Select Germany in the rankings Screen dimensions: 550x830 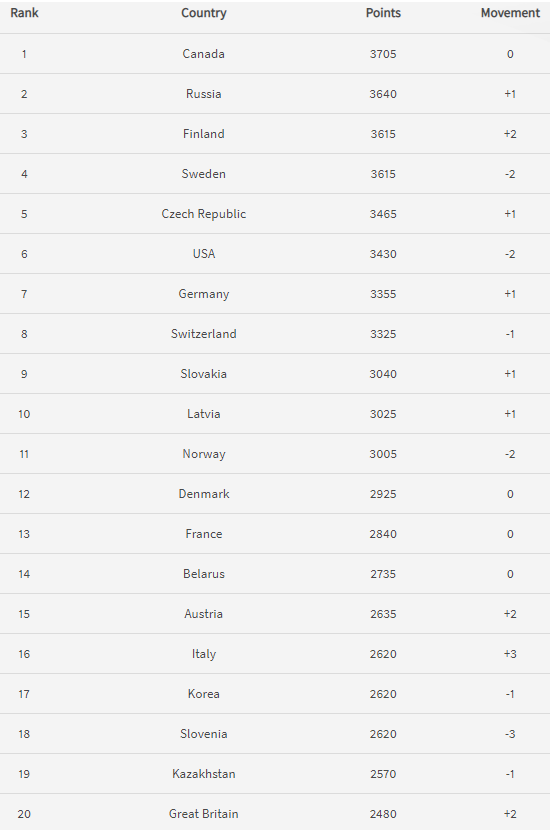(204, 294)
